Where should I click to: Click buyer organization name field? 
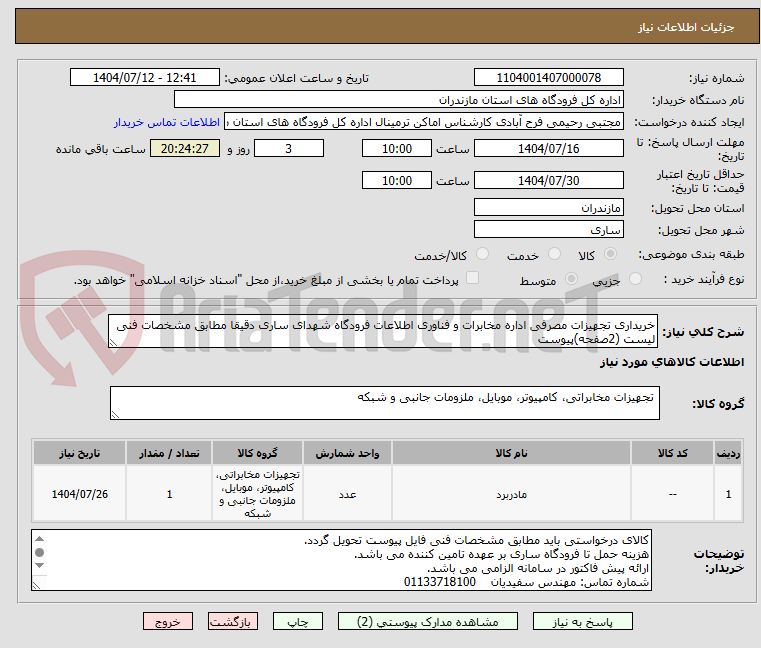click(398, 100)
